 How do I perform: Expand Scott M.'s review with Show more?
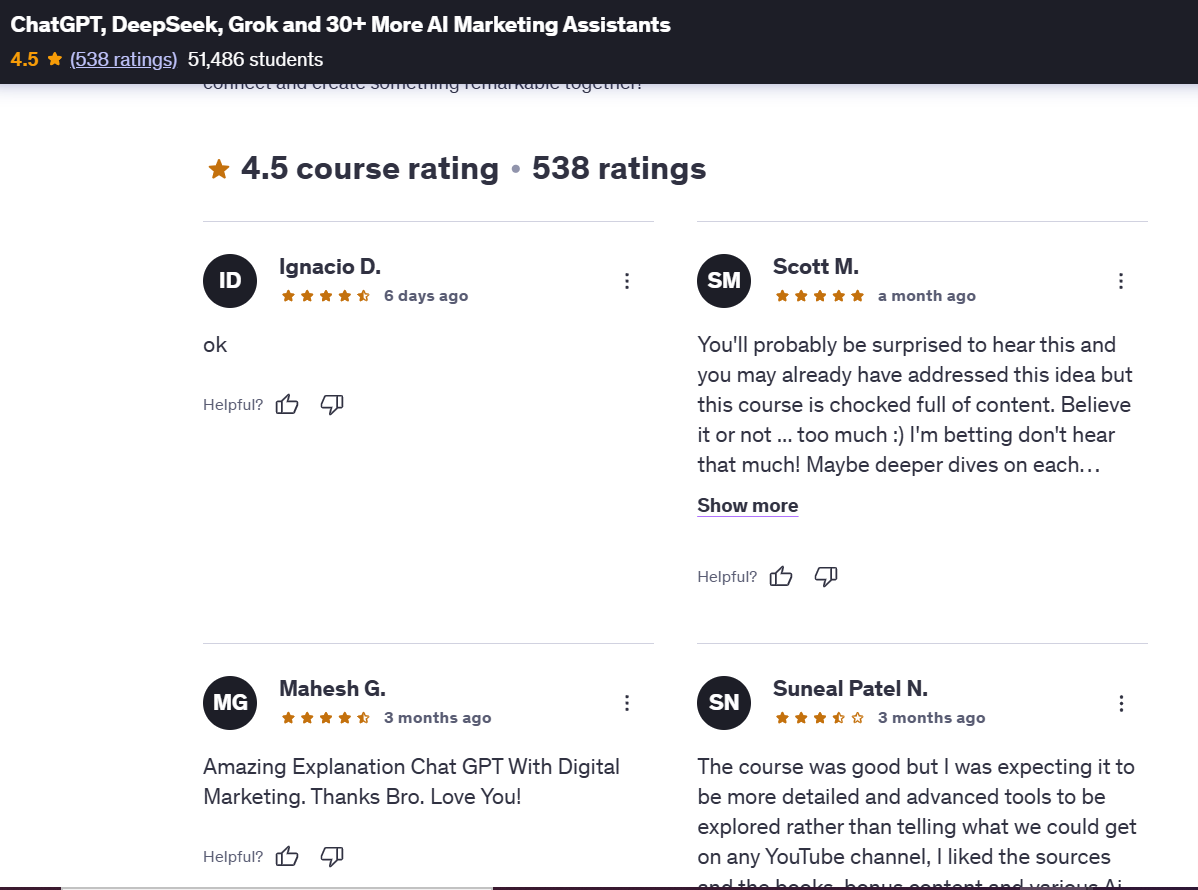pyautogui.click(x=747, y=506)
